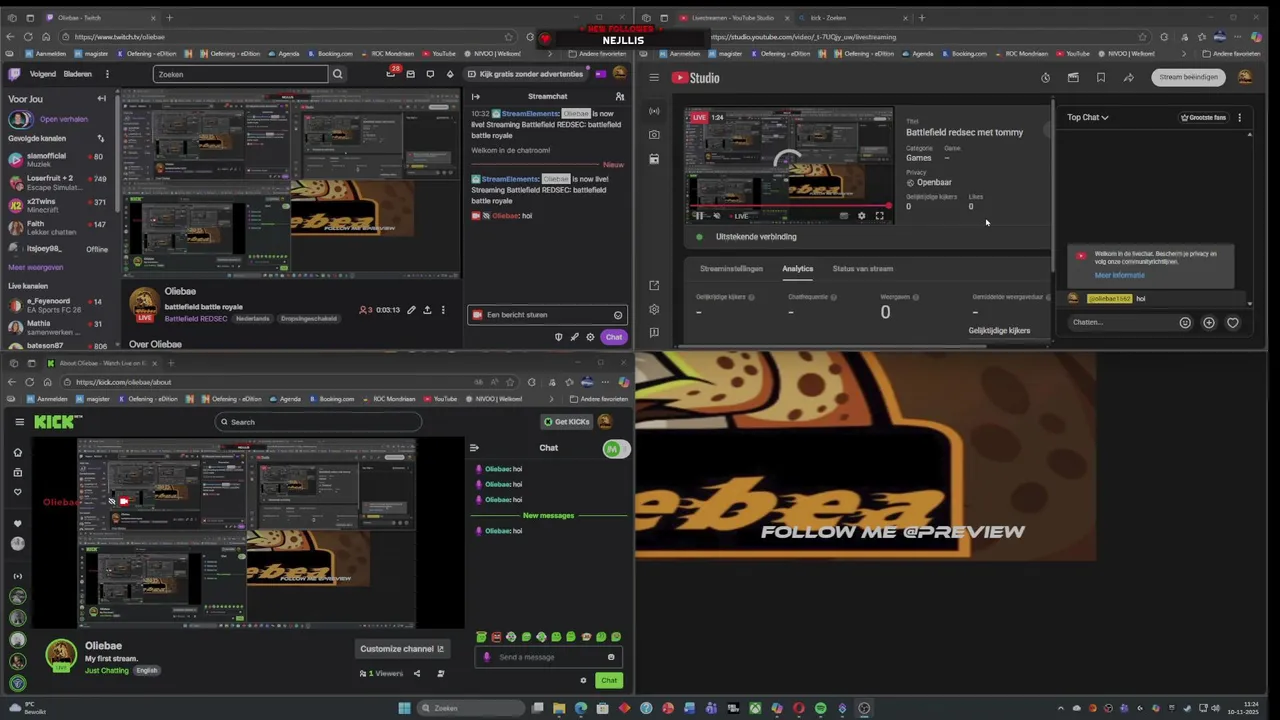The height and width of the screenshot is (720, 1280).
Task: Switch to Analytics tab
Action: click(797, 269)
